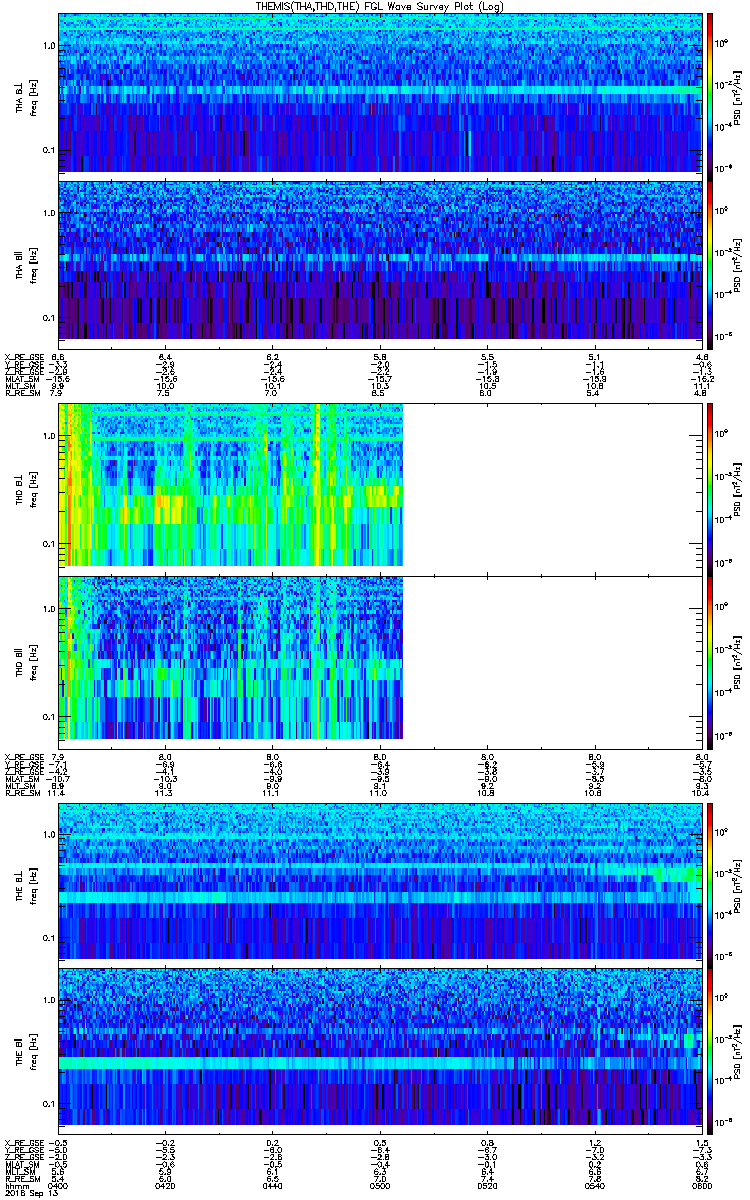Click the THD B-parallel spectrogram panel
The height and width of the screenshot is (1200, 750).
[x=231, y=657]
